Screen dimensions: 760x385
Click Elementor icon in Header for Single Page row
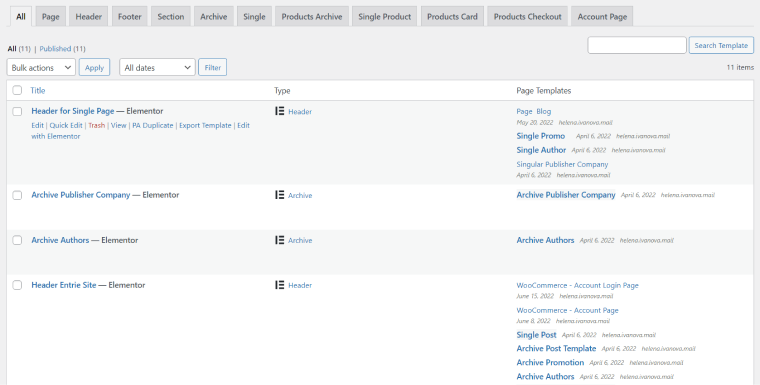(x=280, y=111)
